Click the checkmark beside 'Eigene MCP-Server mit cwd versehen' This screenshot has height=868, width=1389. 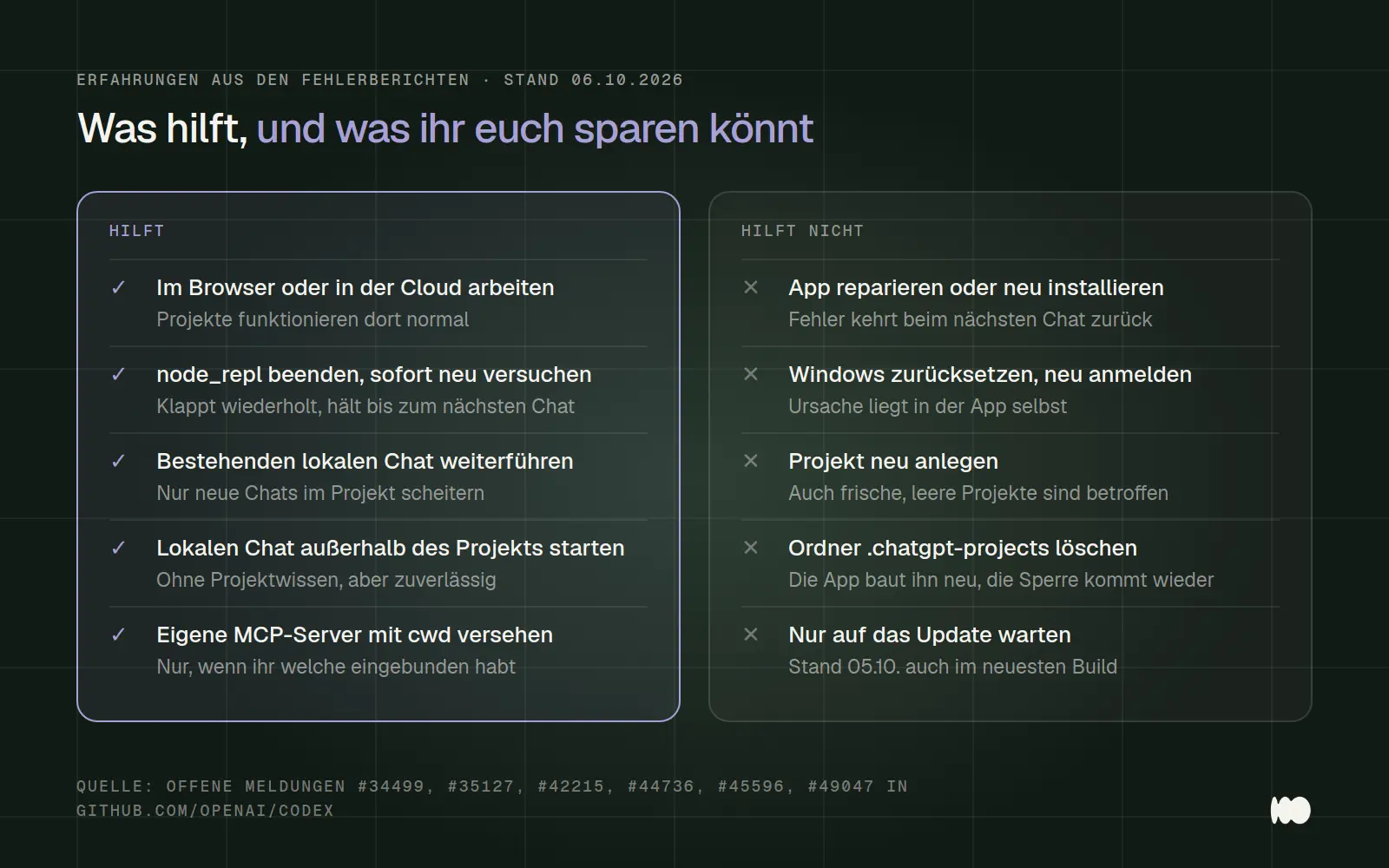tap(119, 635)
